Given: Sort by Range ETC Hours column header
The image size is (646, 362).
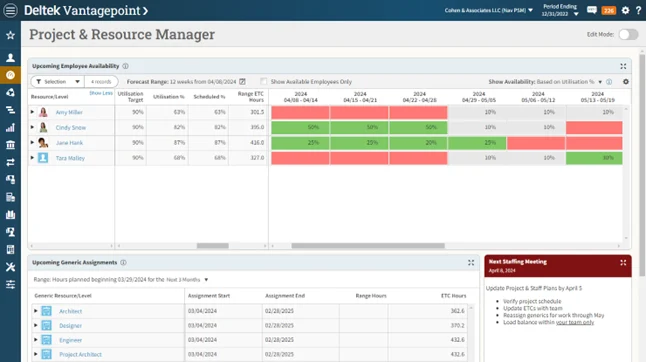Looking at the screenshot, I should tap(250, 97).
